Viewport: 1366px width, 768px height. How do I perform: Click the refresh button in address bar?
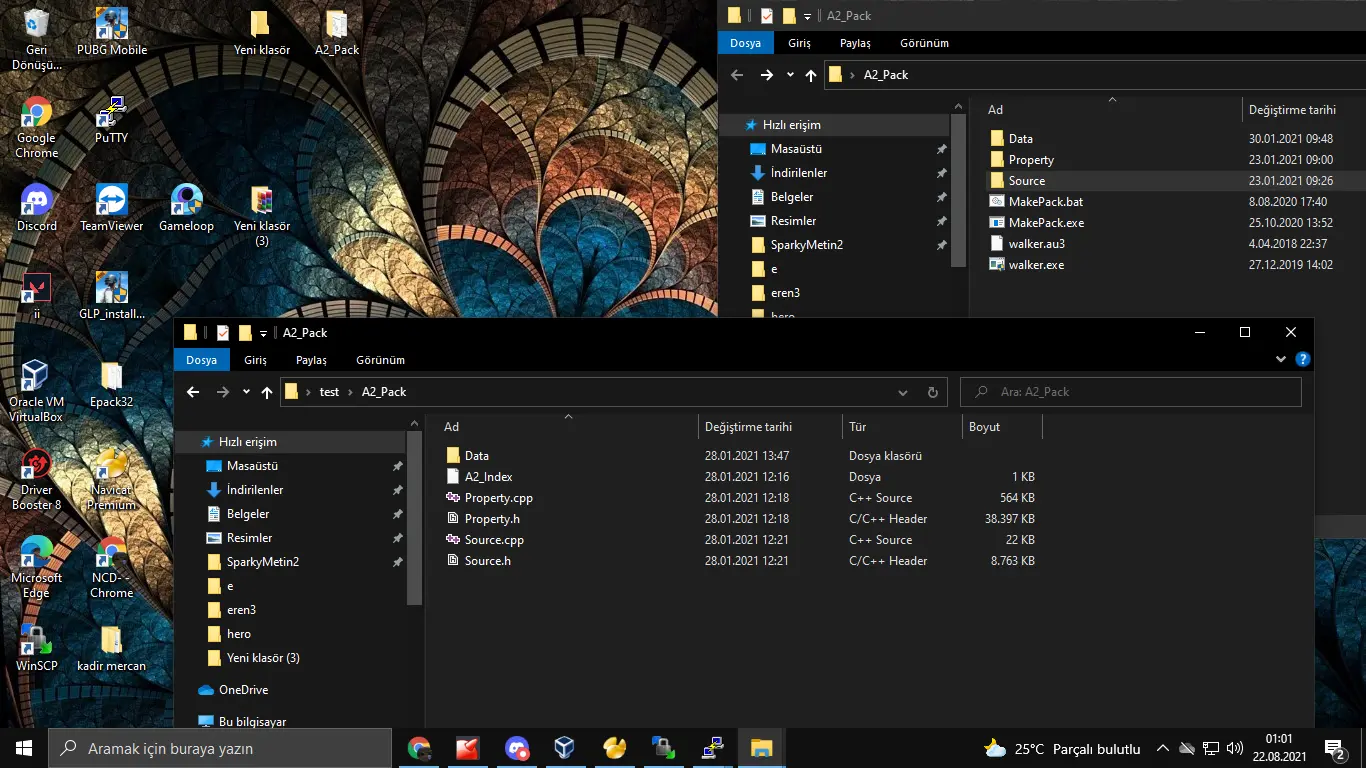click(932, 392)
